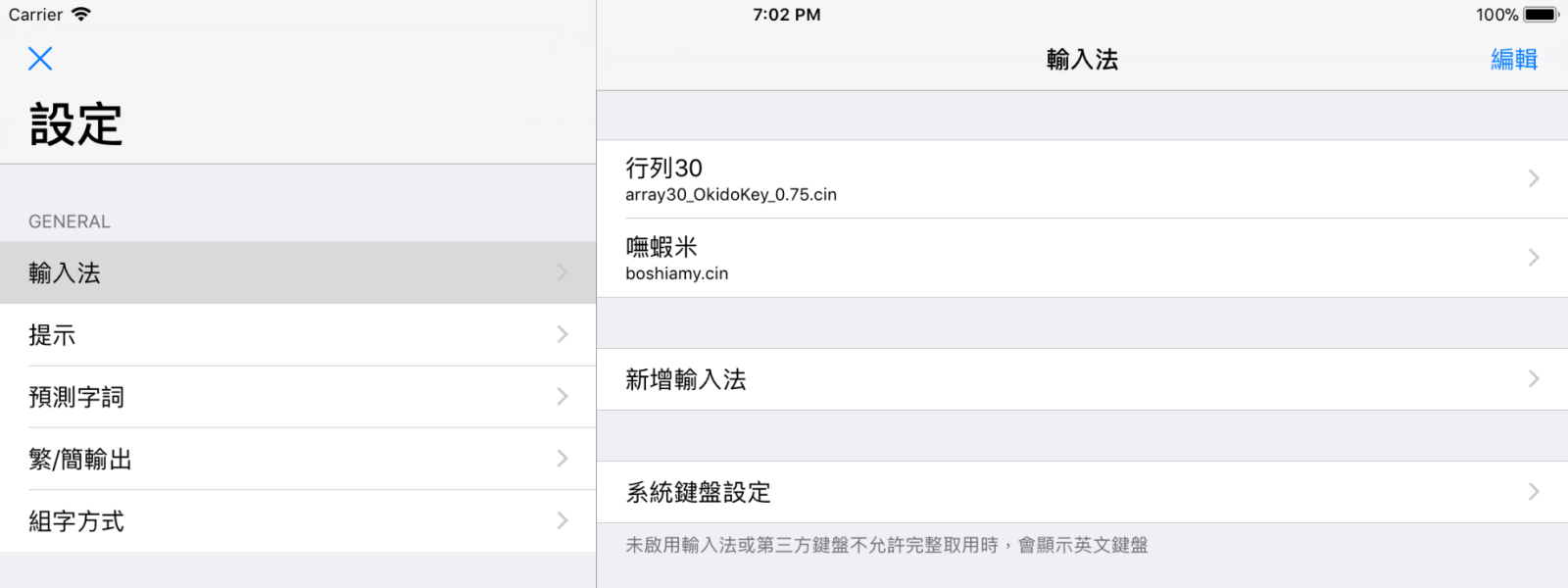Click the Wi-Fi icon in the status bar
The width and height of the screenshot is (1568, 588).
(x=81, y=14)
